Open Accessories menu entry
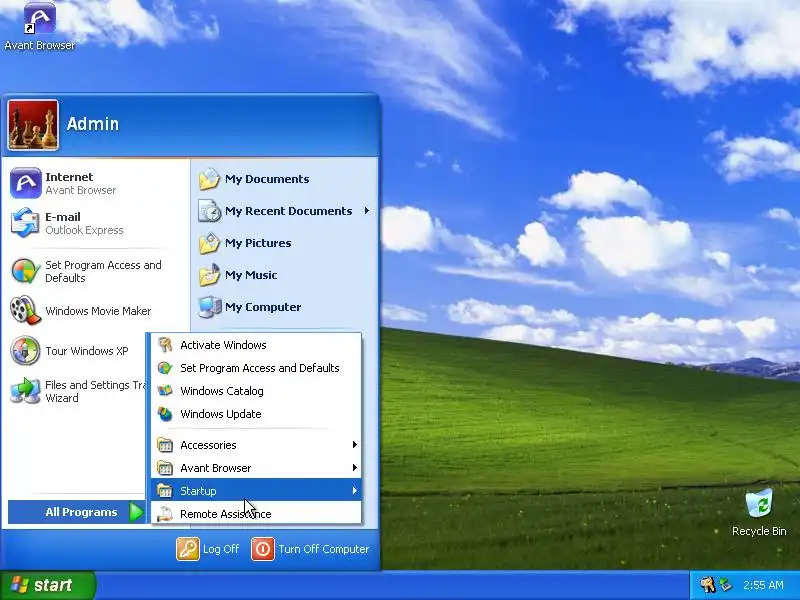This screenshot has width=800, height=600. [x=256, y=445]
